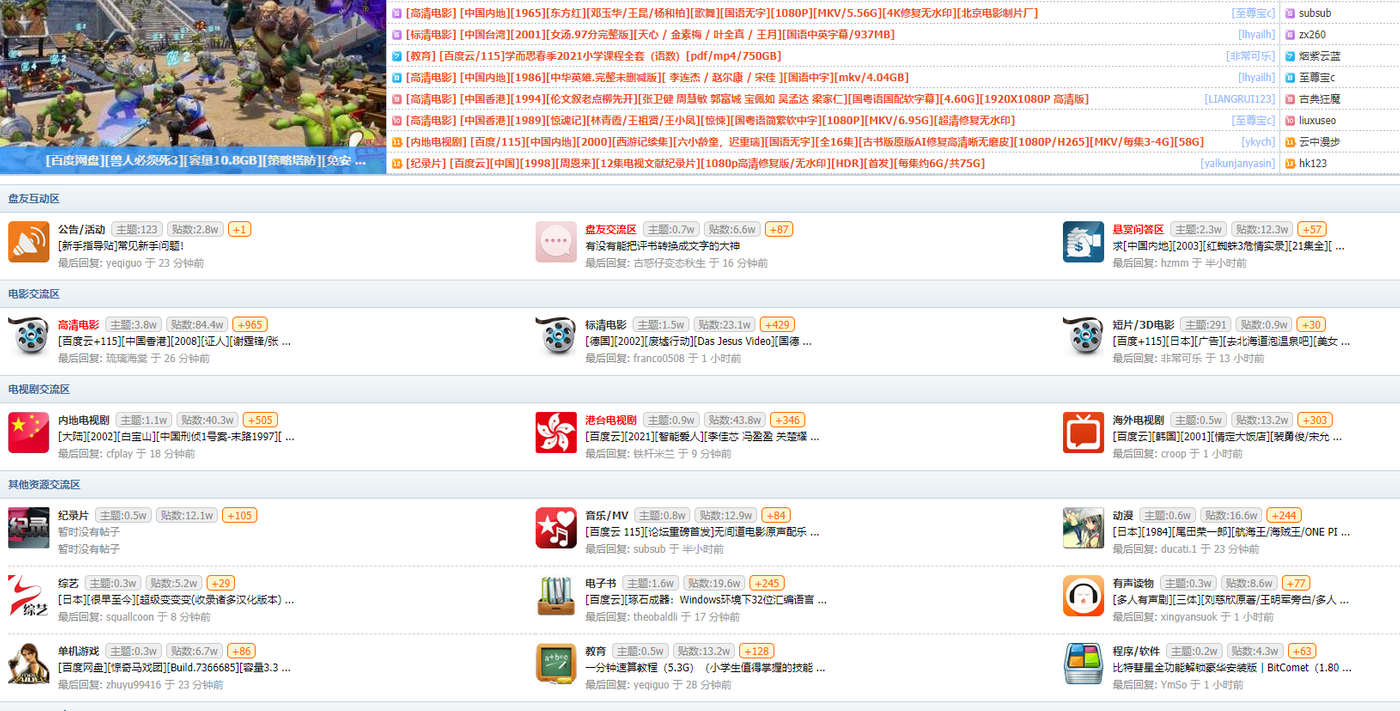This screenshot has height=711, width=1400.
Task: Click the 贴数:84.4w counter
Action: click(196, 325)
